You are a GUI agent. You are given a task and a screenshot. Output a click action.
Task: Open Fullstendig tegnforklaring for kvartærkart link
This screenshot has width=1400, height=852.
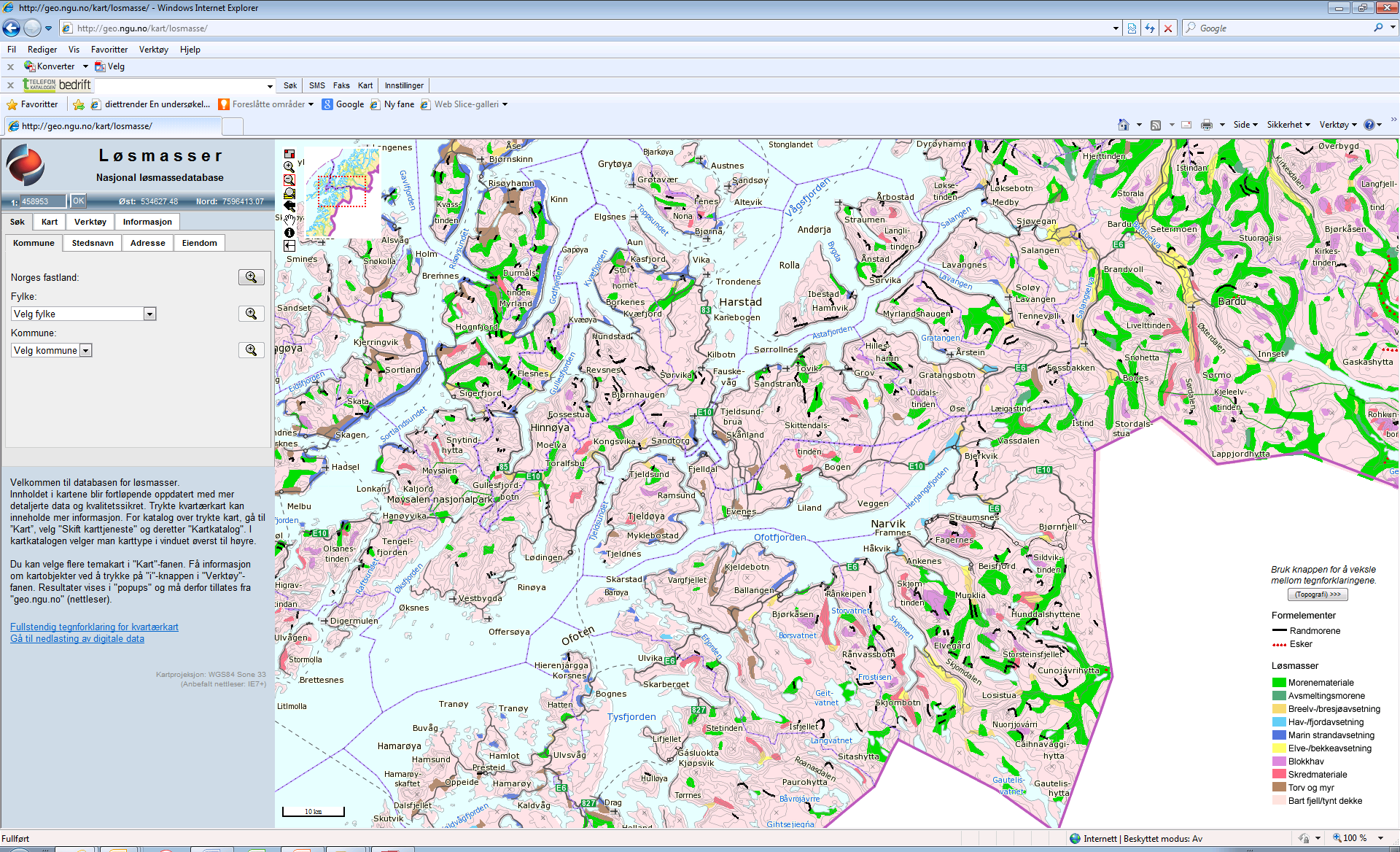[x=94, y=627]
